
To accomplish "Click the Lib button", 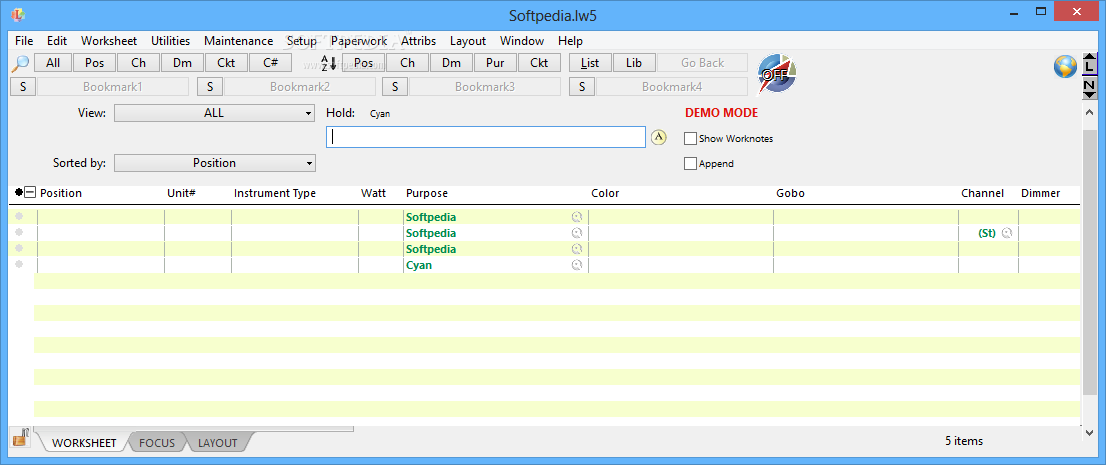I will pyautogui.click(x=634, y=63).
